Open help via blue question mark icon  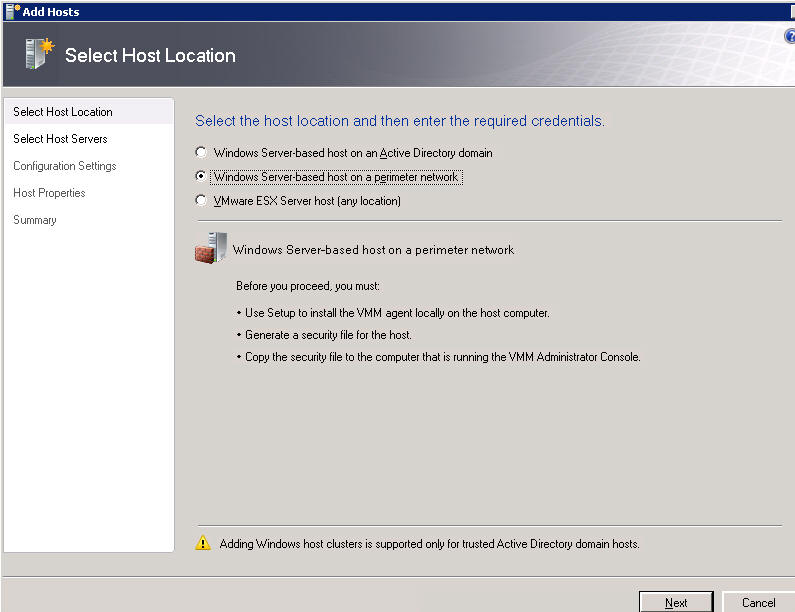click(790, 36)
